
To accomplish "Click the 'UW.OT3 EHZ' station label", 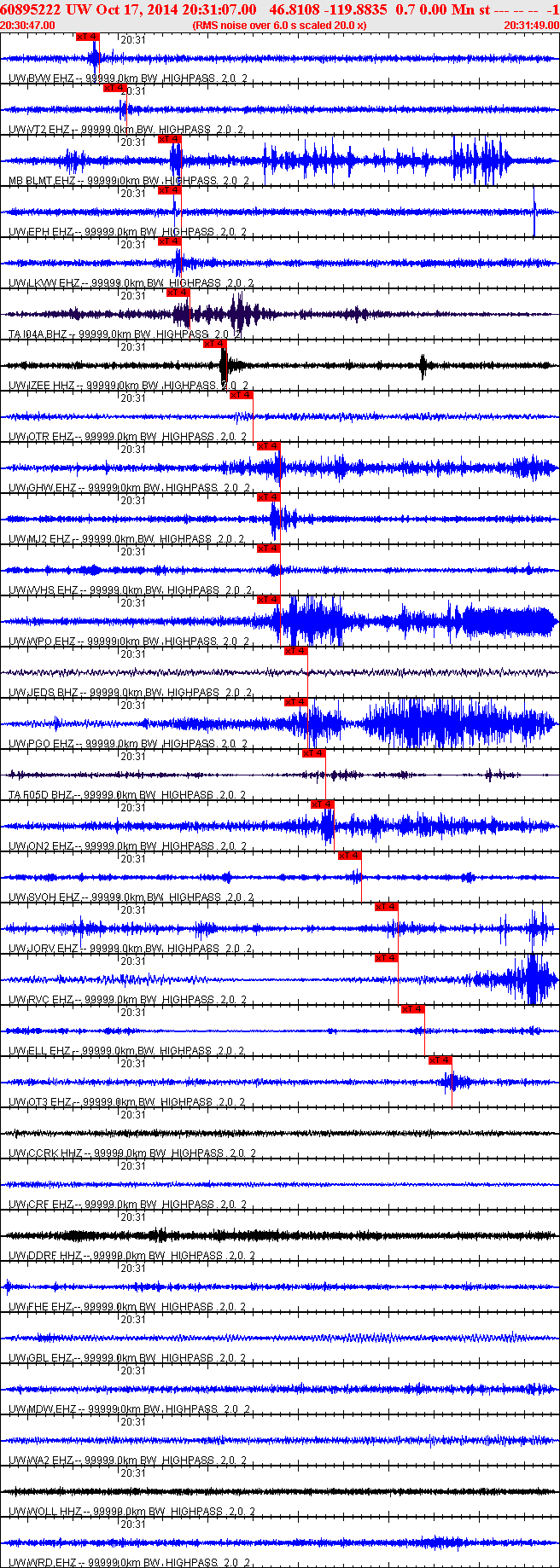I will click(40, 1102).
